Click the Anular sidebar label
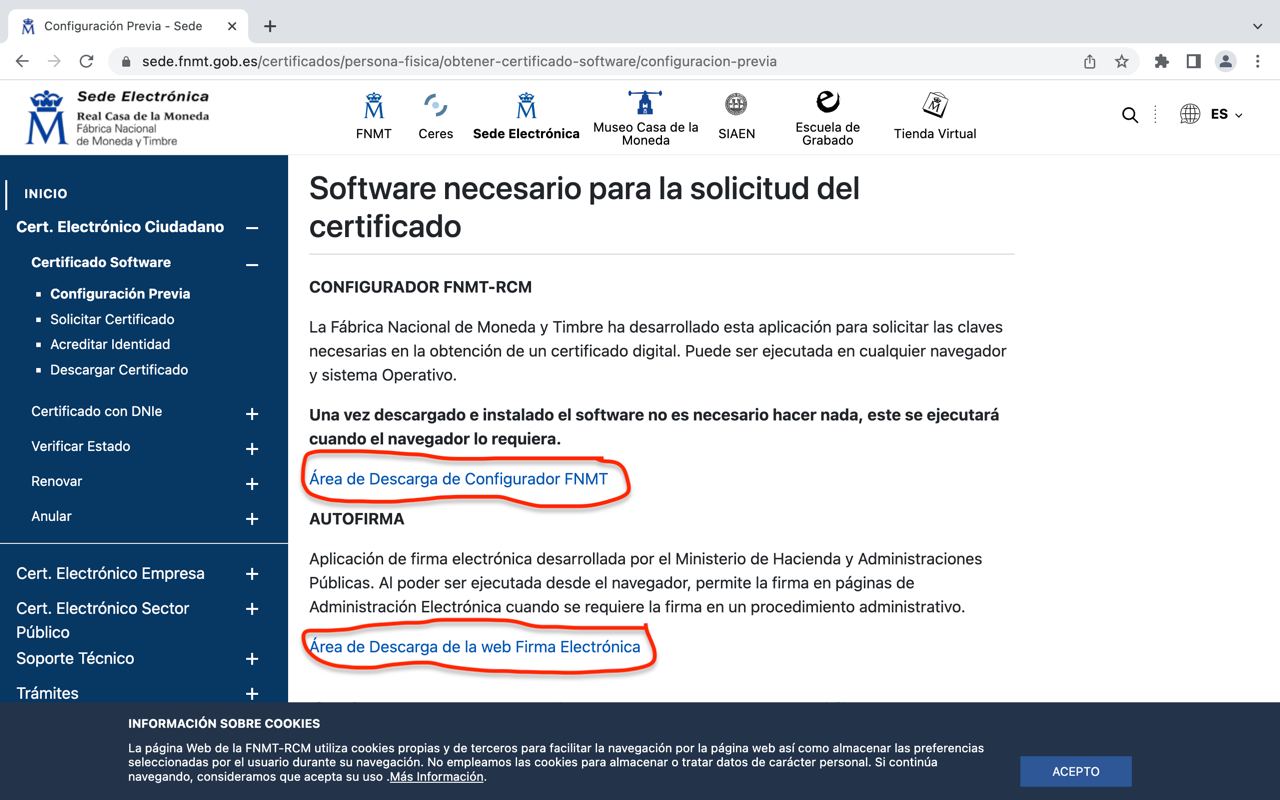 coord(51,516)
